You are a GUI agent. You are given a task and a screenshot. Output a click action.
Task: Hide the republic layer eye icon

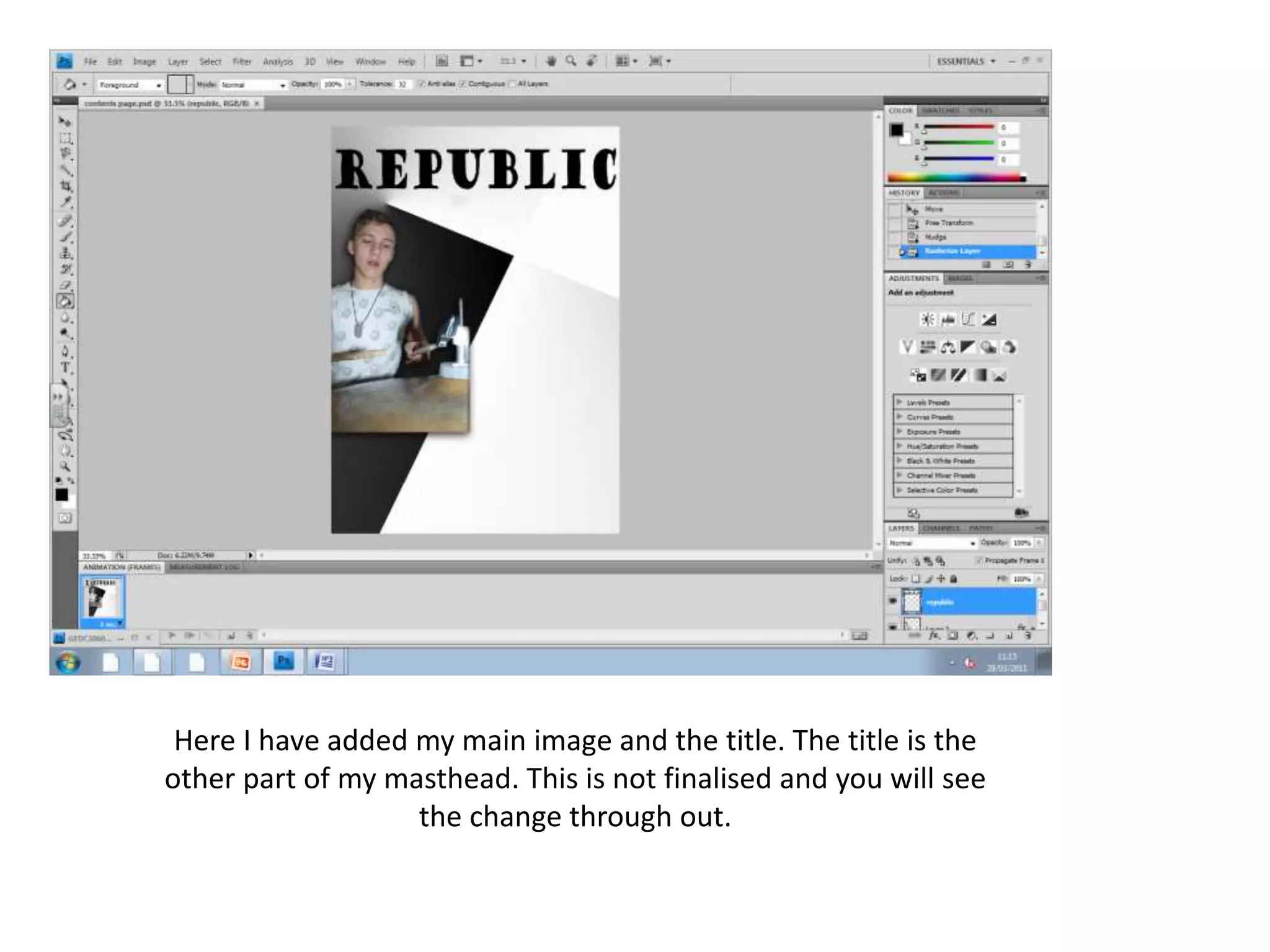893,601
